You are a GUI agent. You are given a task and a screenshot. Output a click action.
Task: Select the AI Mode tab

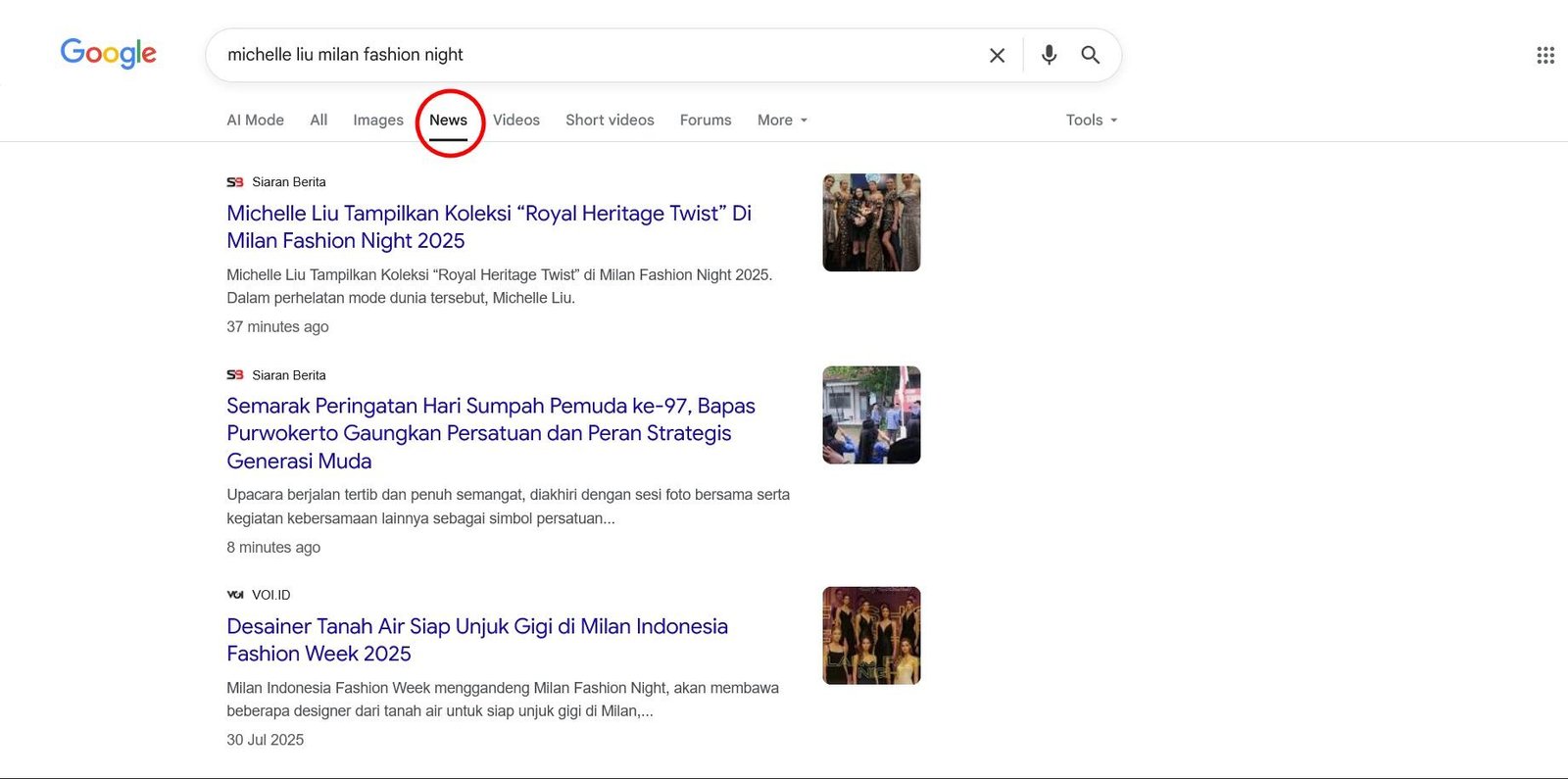(255, 120)
